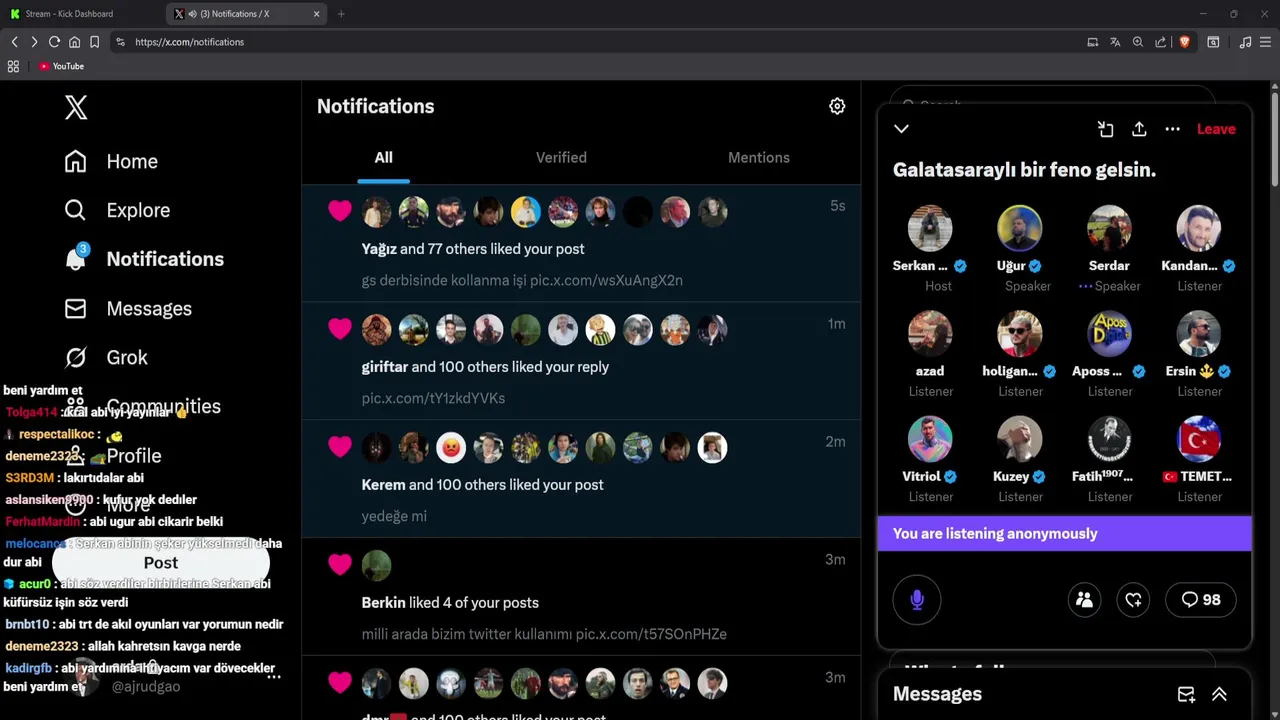The width and height of the screenshot is (1280, 720).
Task: Send a heart reaction in Space
Action: pos(1133,600)
